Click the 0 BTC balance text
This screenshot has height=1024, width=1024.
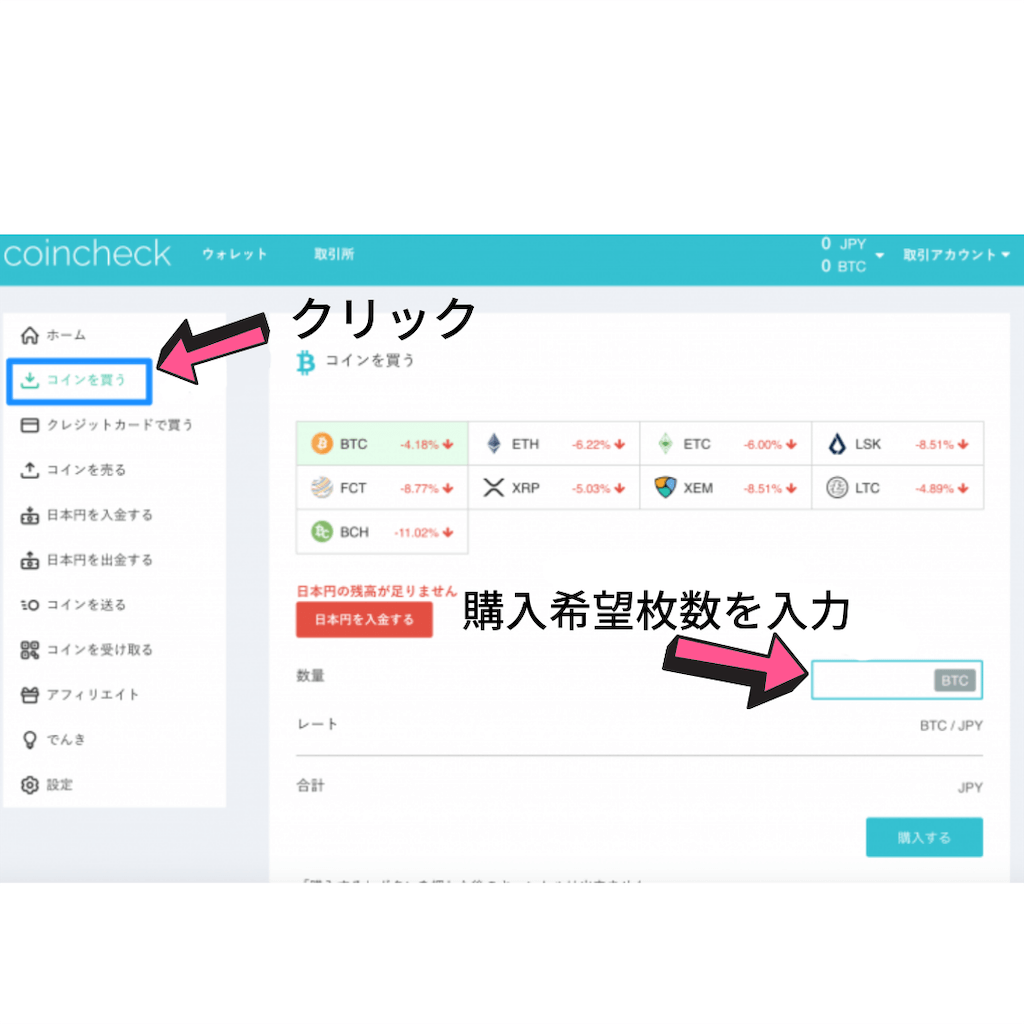843,266
